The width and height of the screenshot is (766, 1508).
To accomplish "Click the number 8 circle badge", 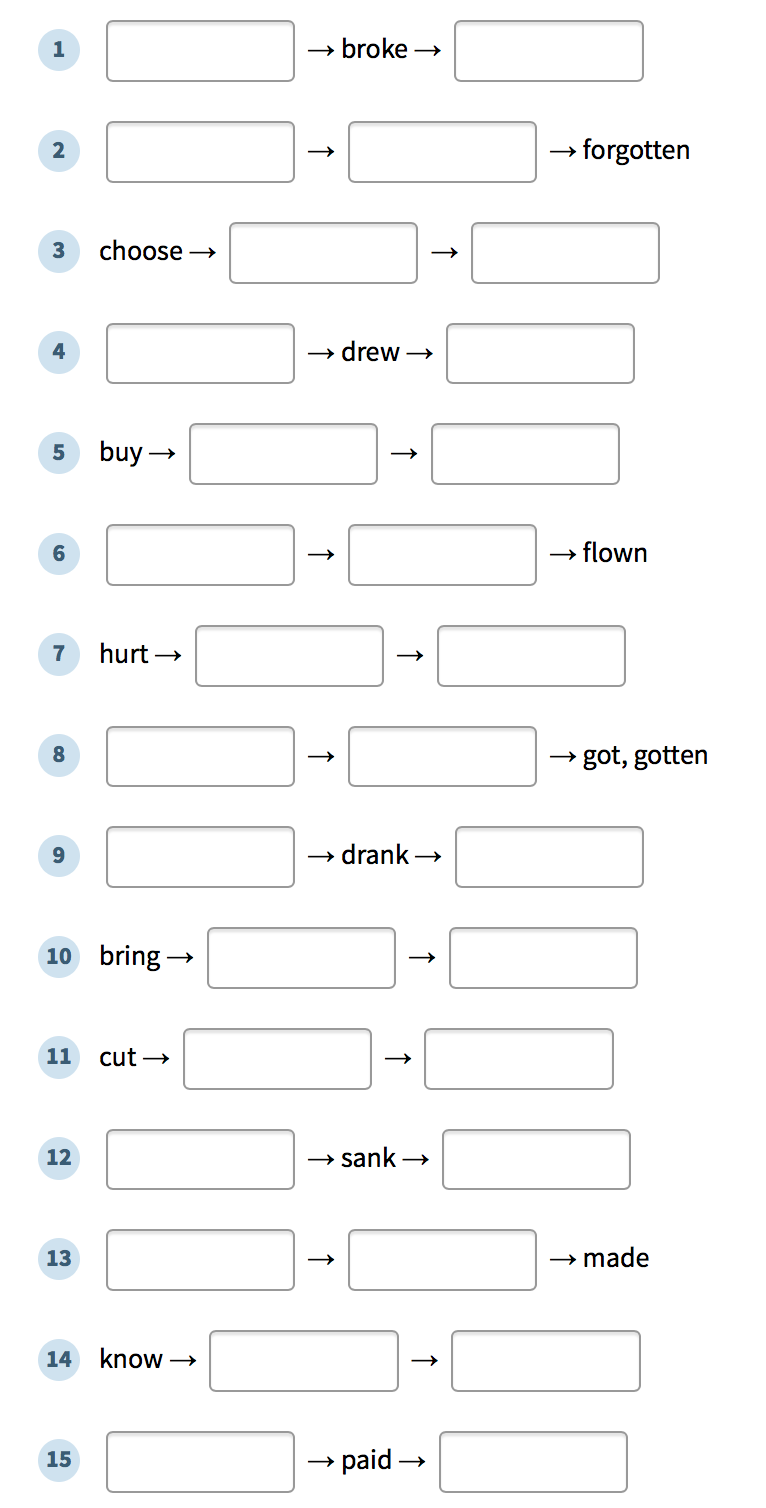I will [59, 754].
